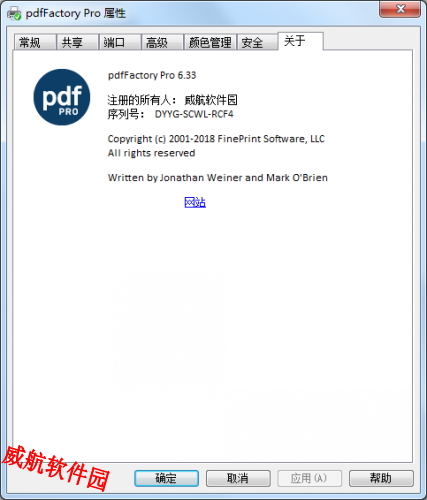Screen dimensions: 427x500
Task: Go to the 高级 tab
Action: tap(163, 42)
